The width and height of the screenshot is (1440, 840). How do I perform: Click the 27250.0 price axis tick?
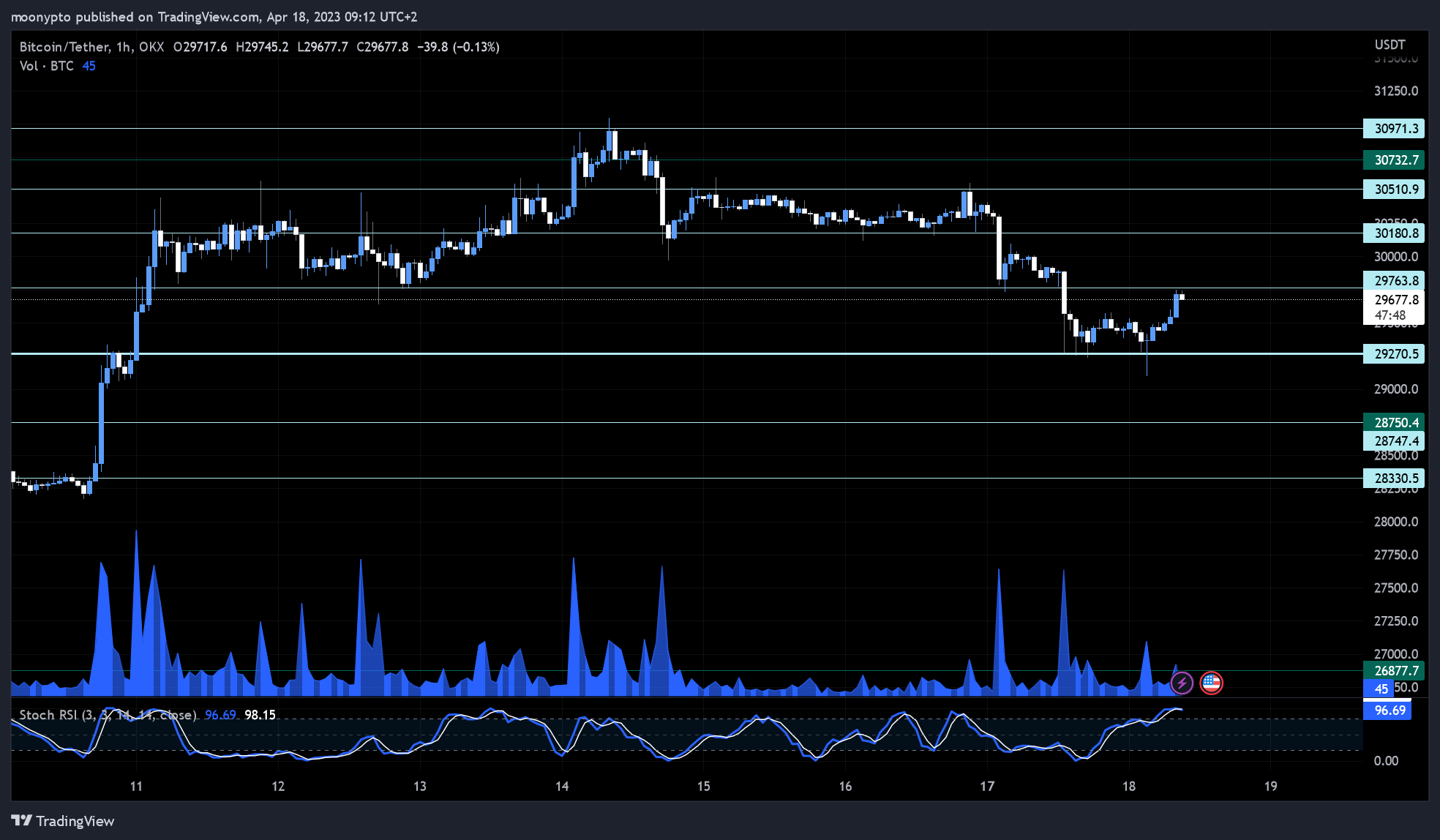pyautogui.click(x=1396, y=621)
